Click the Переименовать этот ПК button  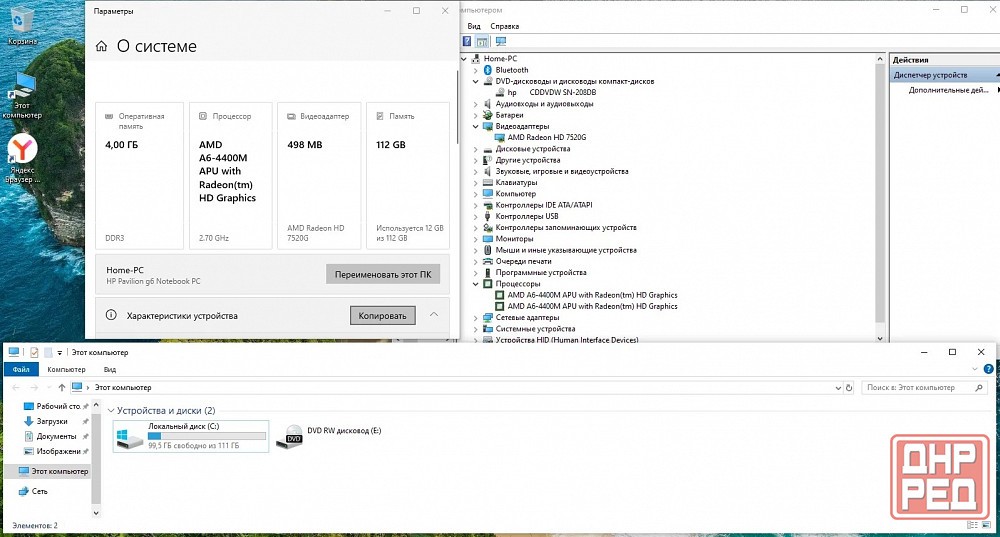point(383,274)
